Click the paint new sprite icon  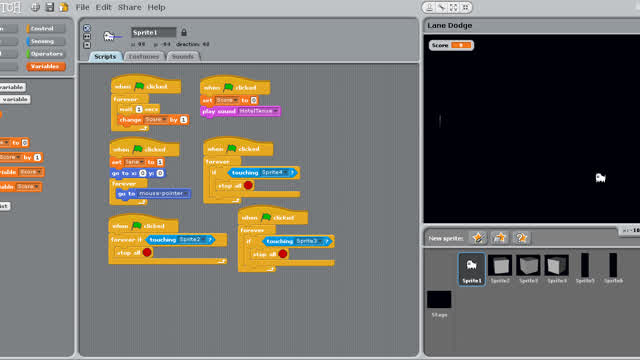click(478, 238)
